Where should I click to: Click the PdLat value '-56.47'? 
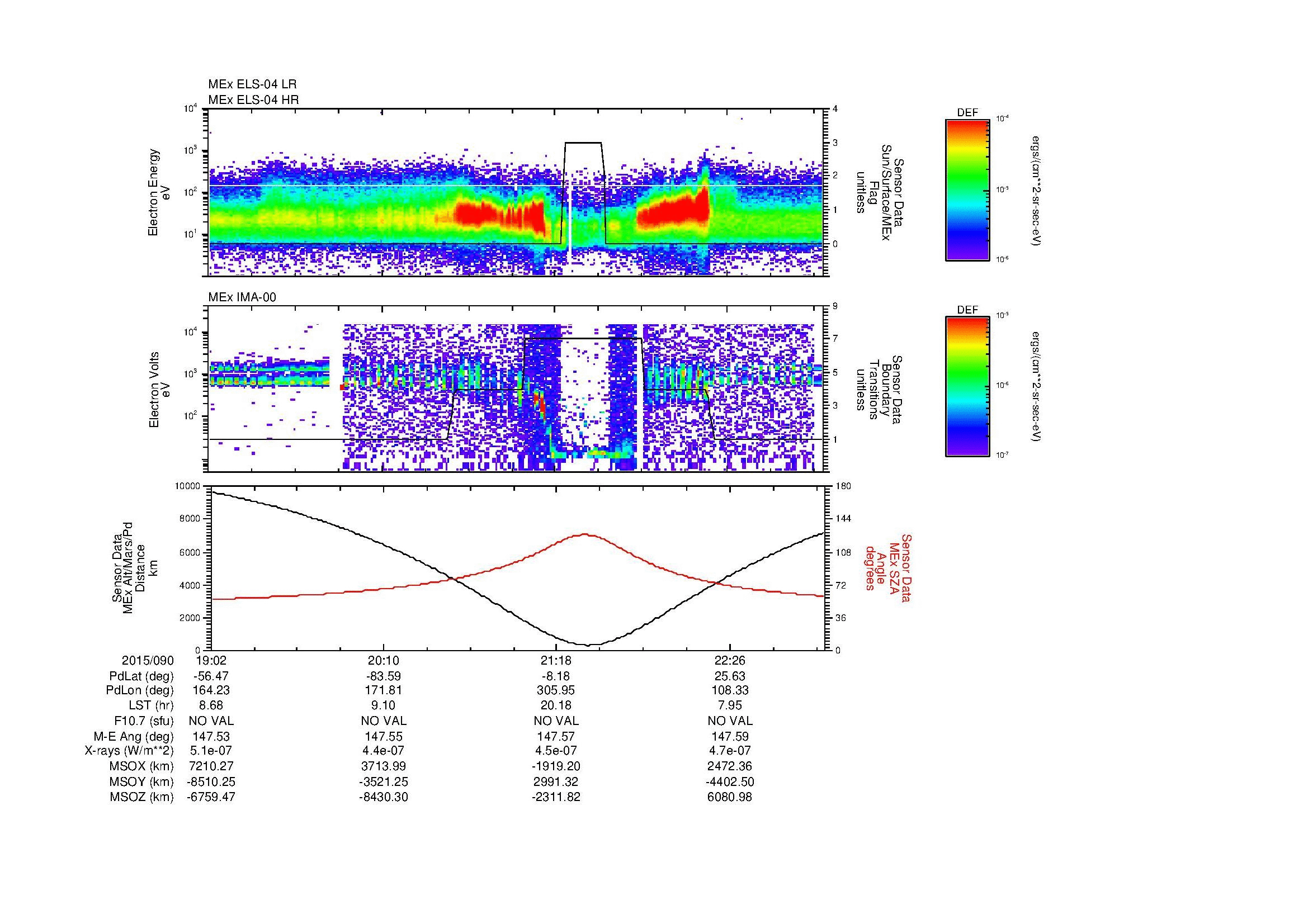point(211,676)
